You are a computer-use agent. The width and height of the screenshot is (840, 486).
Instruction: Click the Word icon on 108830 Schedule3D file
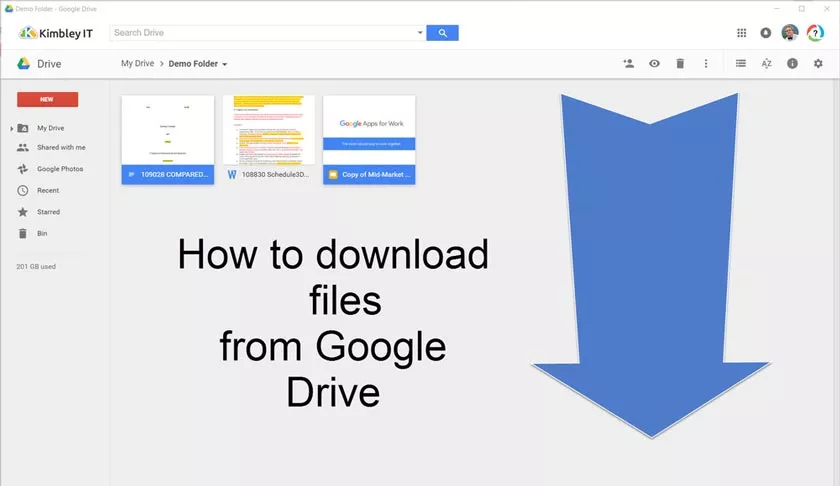(x=232, y=174)
